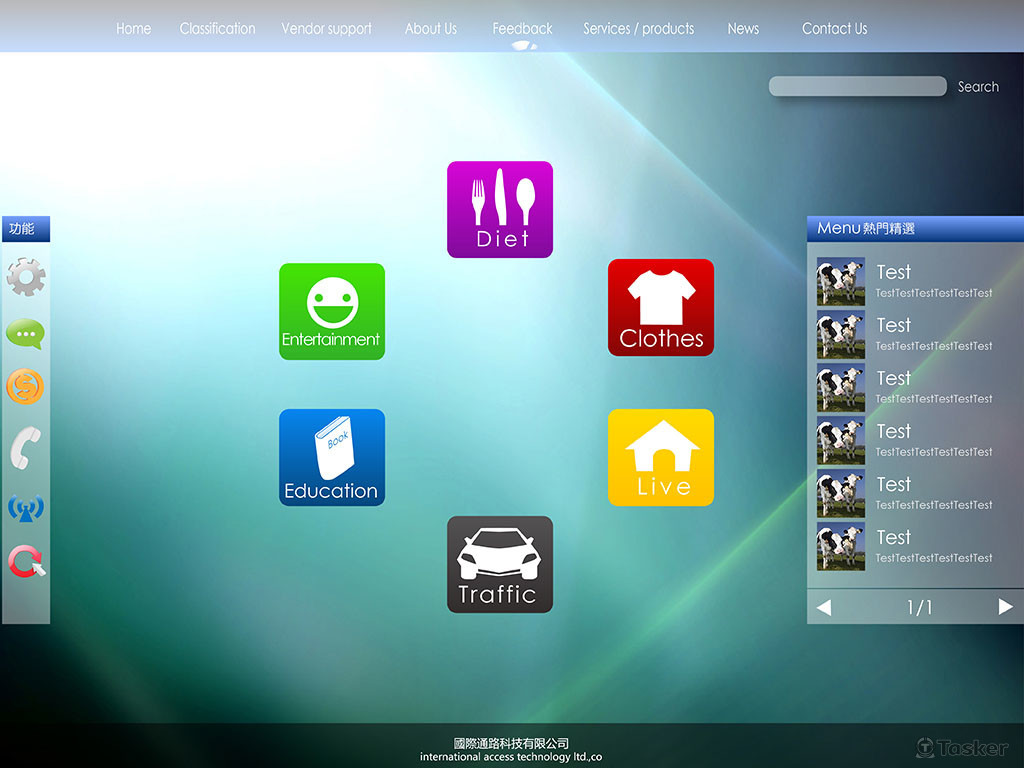Open the Classification menu item
The image size is (1024, 768).
pos(217,29)
